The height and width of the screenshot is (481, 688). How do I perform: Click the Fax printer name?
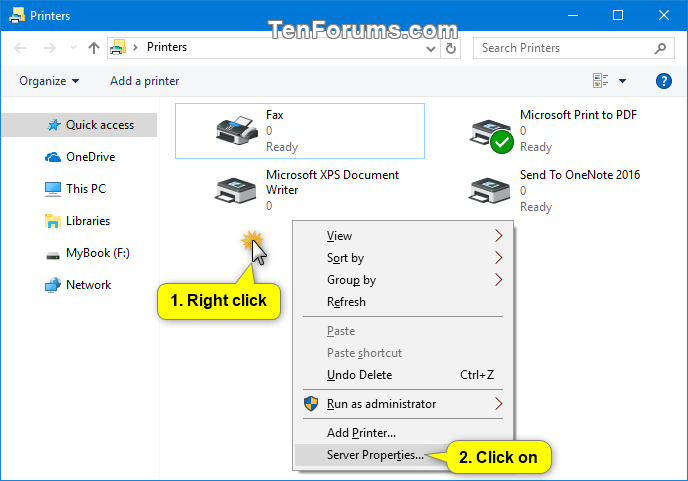[x=275, y=115]
